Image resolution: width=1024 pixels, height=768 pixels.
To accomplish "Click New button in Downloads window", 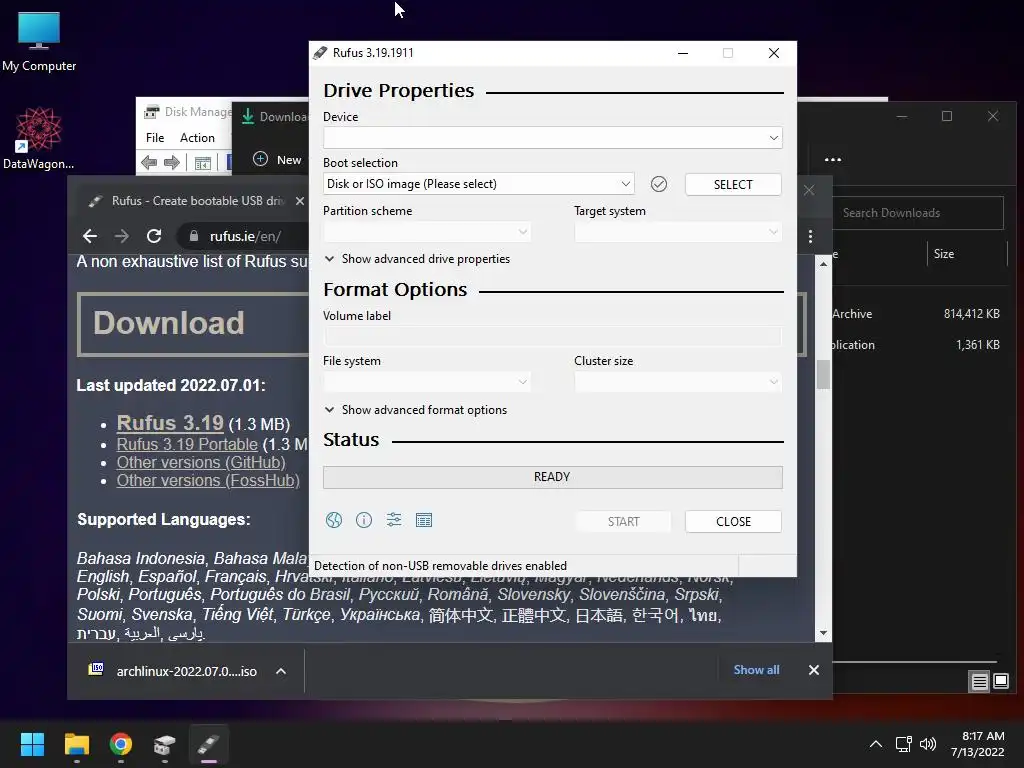I will (x=277, y=159).
